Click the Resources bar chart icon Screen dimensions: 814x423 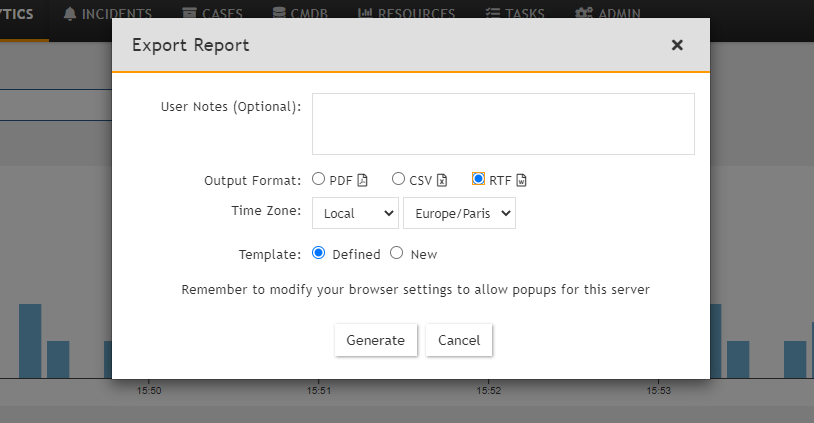pos(365,14)
